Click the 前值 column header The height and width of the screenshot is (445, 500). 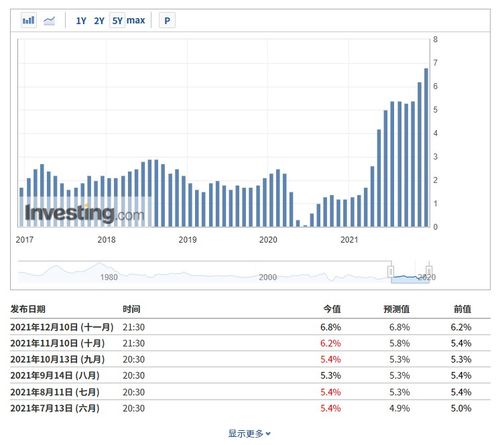point(462,309)
